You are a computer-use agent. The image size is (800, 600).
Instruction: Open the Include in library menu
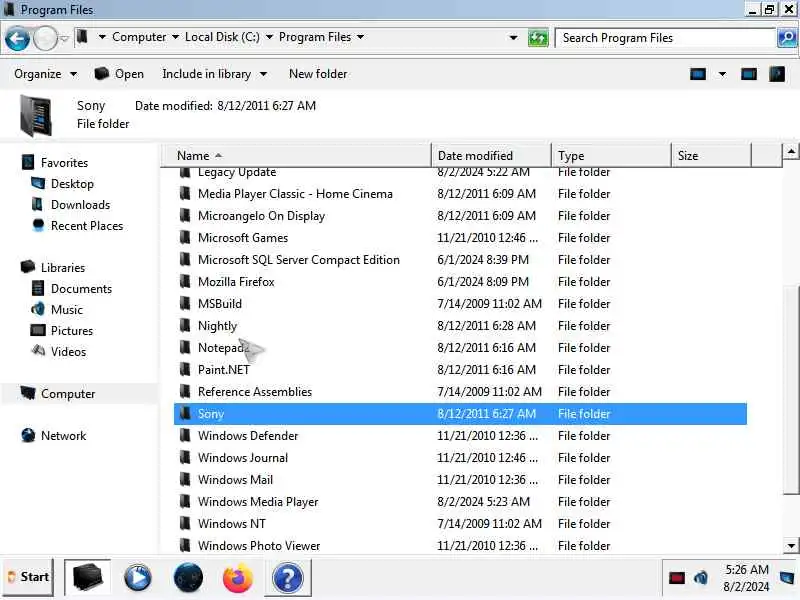pos(215,74)
